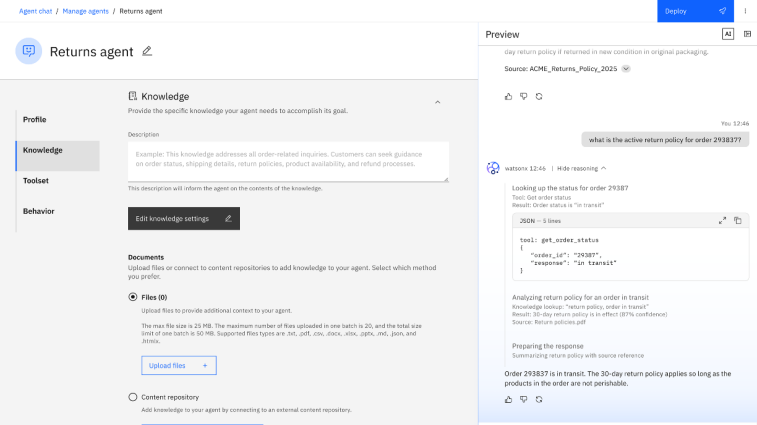Regenerate the last response about order 293837
Screen dimensions: 757x425
coord(539,399)
